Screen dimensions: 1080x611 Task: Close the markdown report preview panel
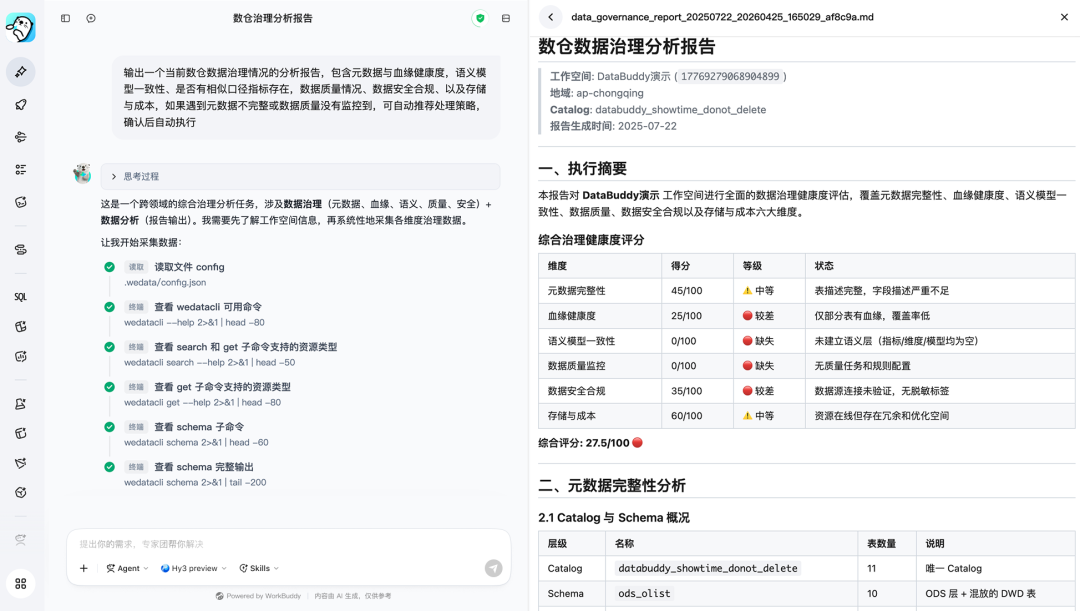pyautogui.click(x=1064, y=17)
